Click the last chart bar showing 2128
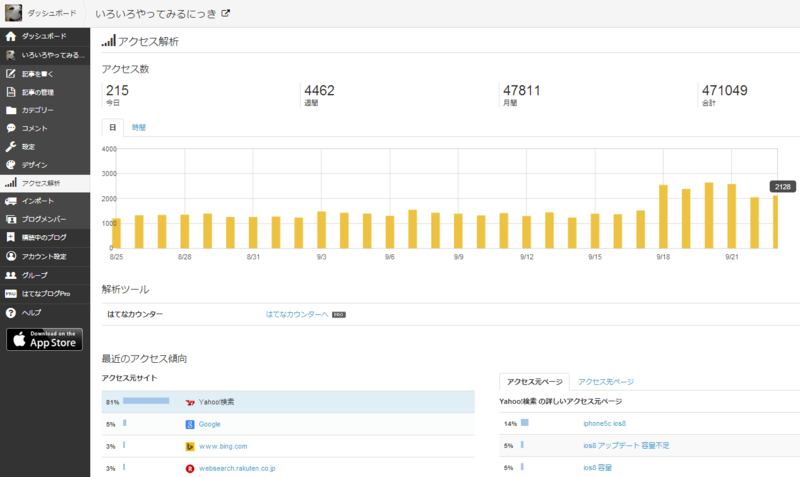800x477 pixels. (776, 222)
